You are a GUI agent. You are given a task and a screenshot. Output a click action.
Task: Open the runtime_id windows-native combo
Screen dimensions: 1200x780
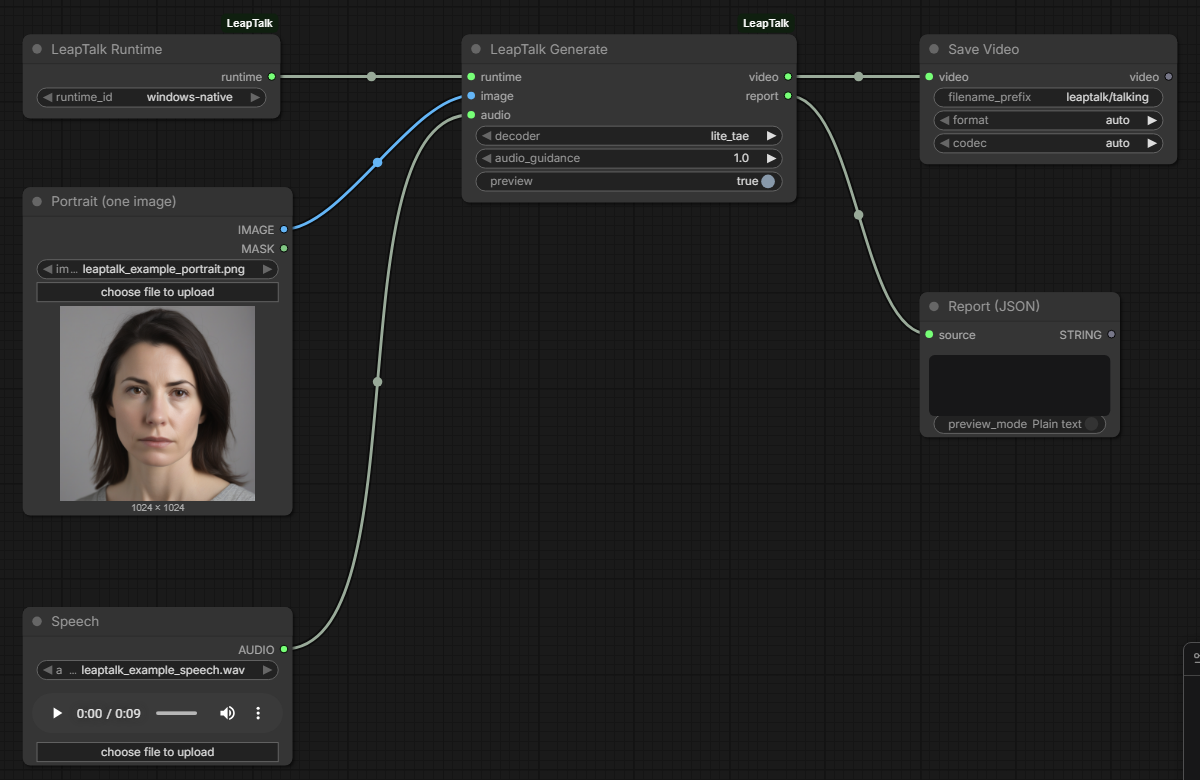click(x=151, y=97)
